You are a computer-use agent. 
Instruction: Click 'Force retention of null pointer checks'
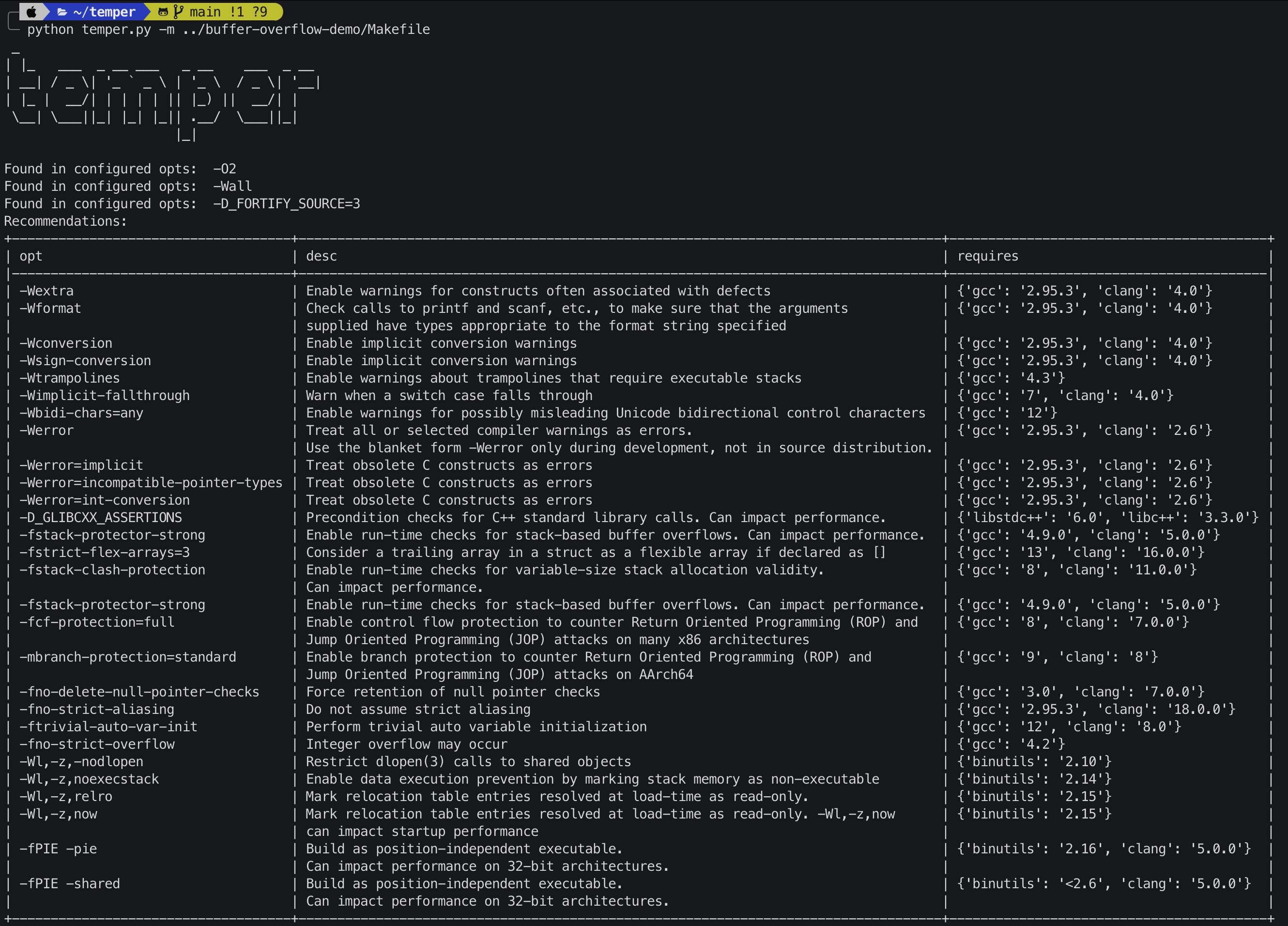click(x=453, y=692)
